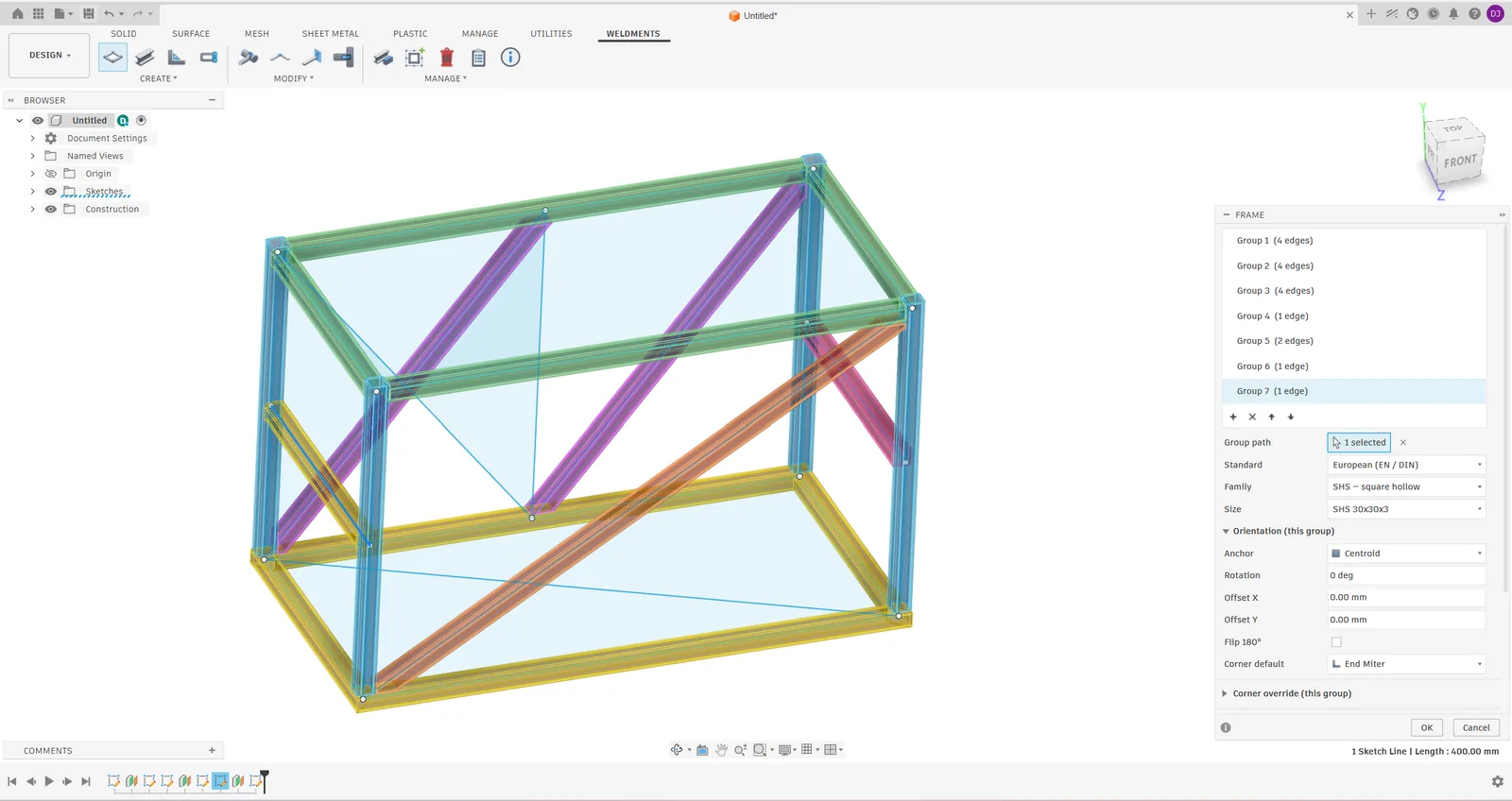Confirm the Frame dialog with OK
Screen dimensions: 1512x801
point(1427,727)
